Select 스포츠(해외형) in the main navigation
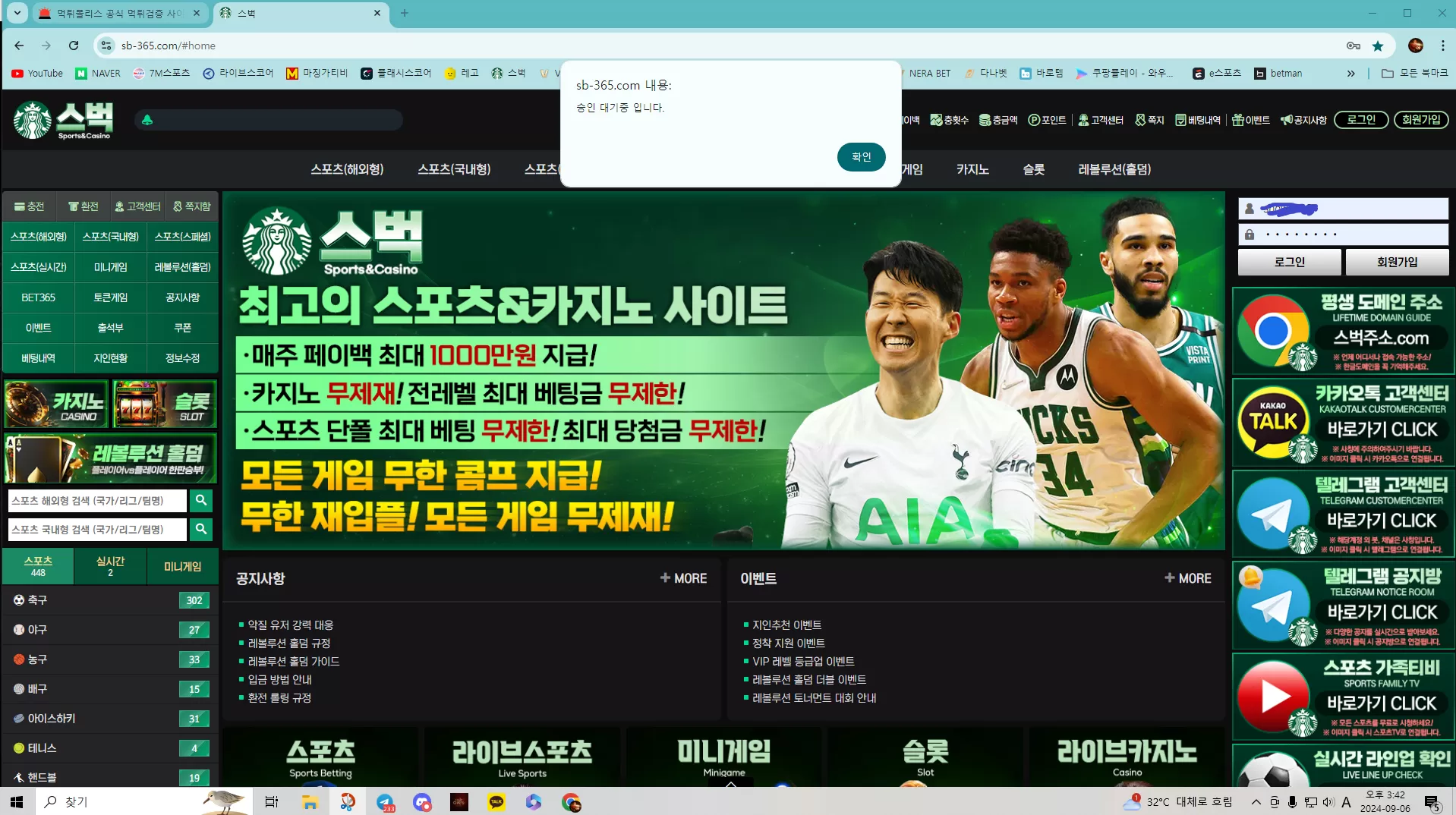 click(347, 169)
